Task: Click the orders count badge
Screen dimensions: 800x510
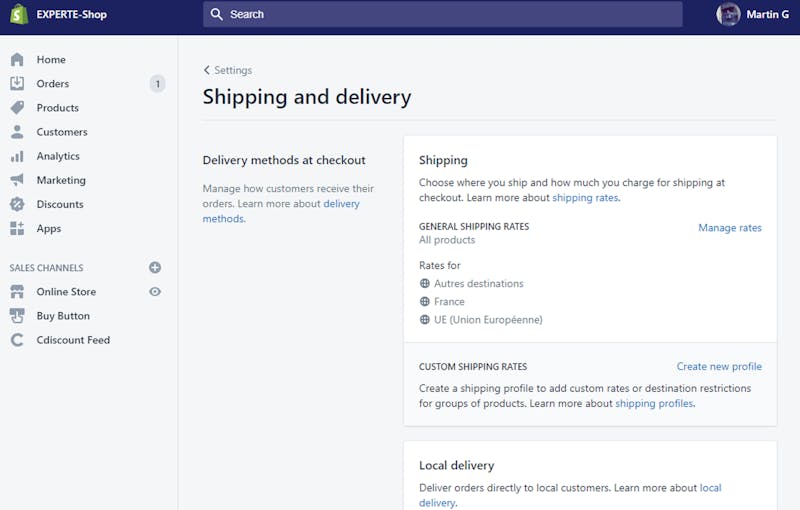Action: point(157,84)
